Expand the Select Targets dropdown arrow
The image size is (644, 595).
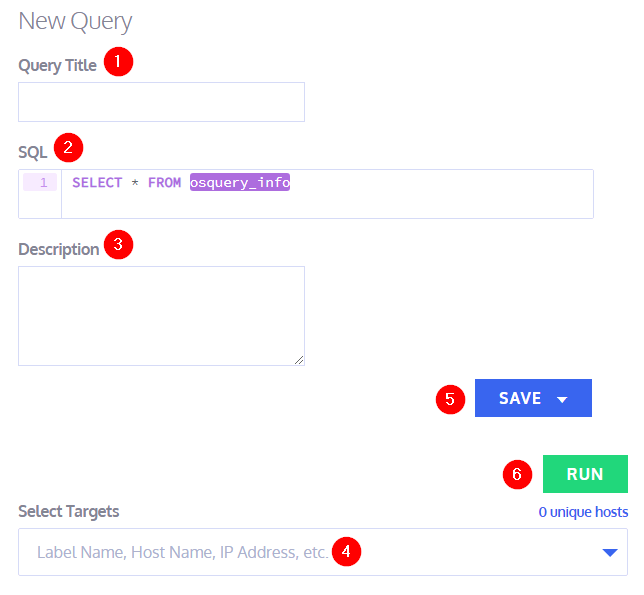click(609, 552)
